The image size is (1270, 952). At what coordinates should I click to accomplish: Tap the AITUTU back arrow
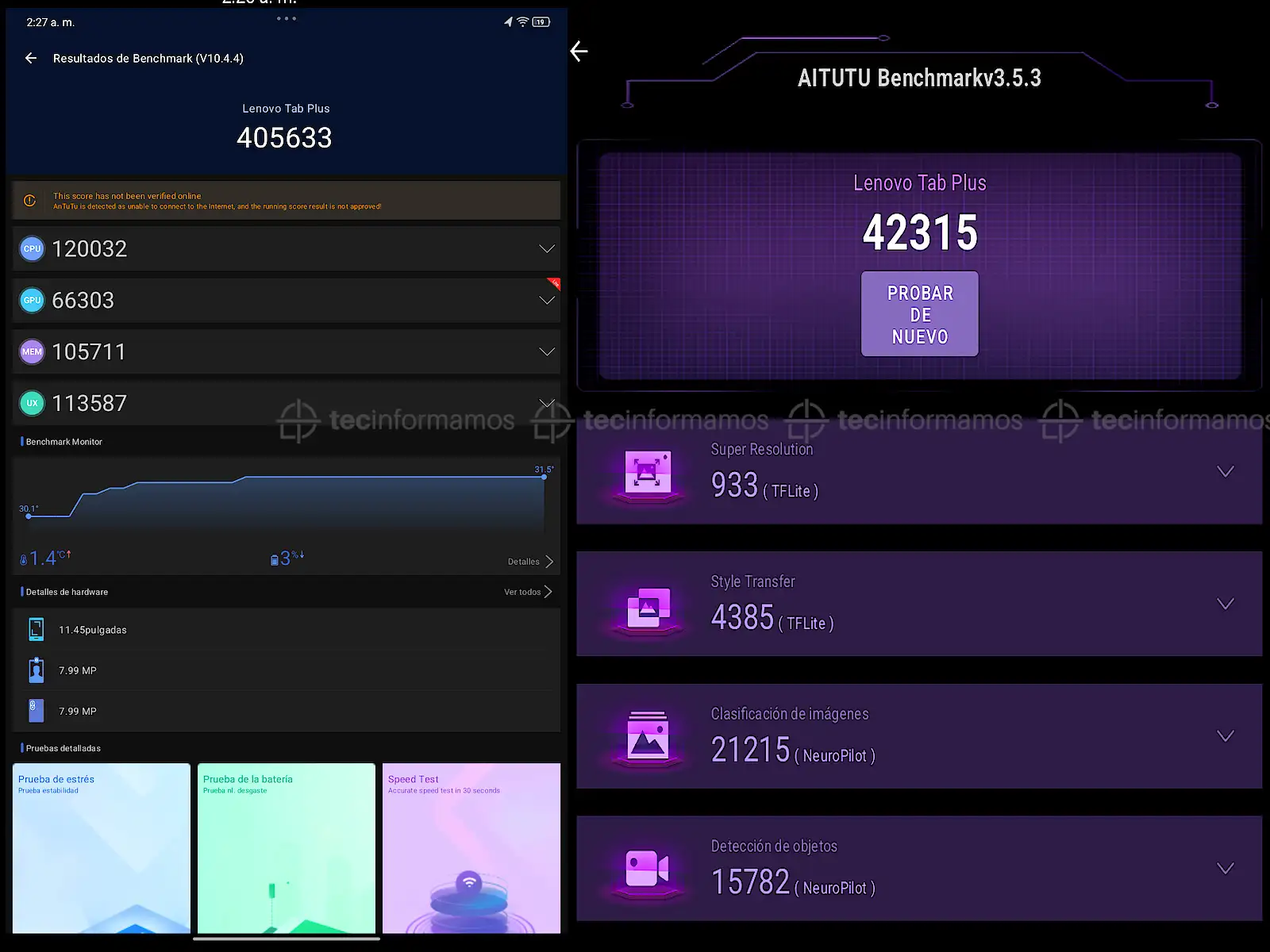579,52
